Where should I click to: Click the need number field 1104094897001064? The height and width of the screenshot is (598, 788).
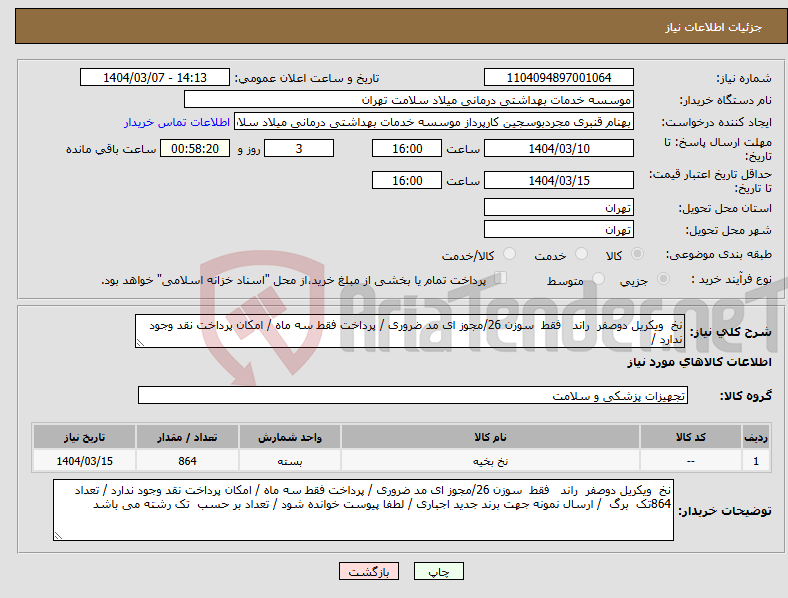click(x=558, y=77)
